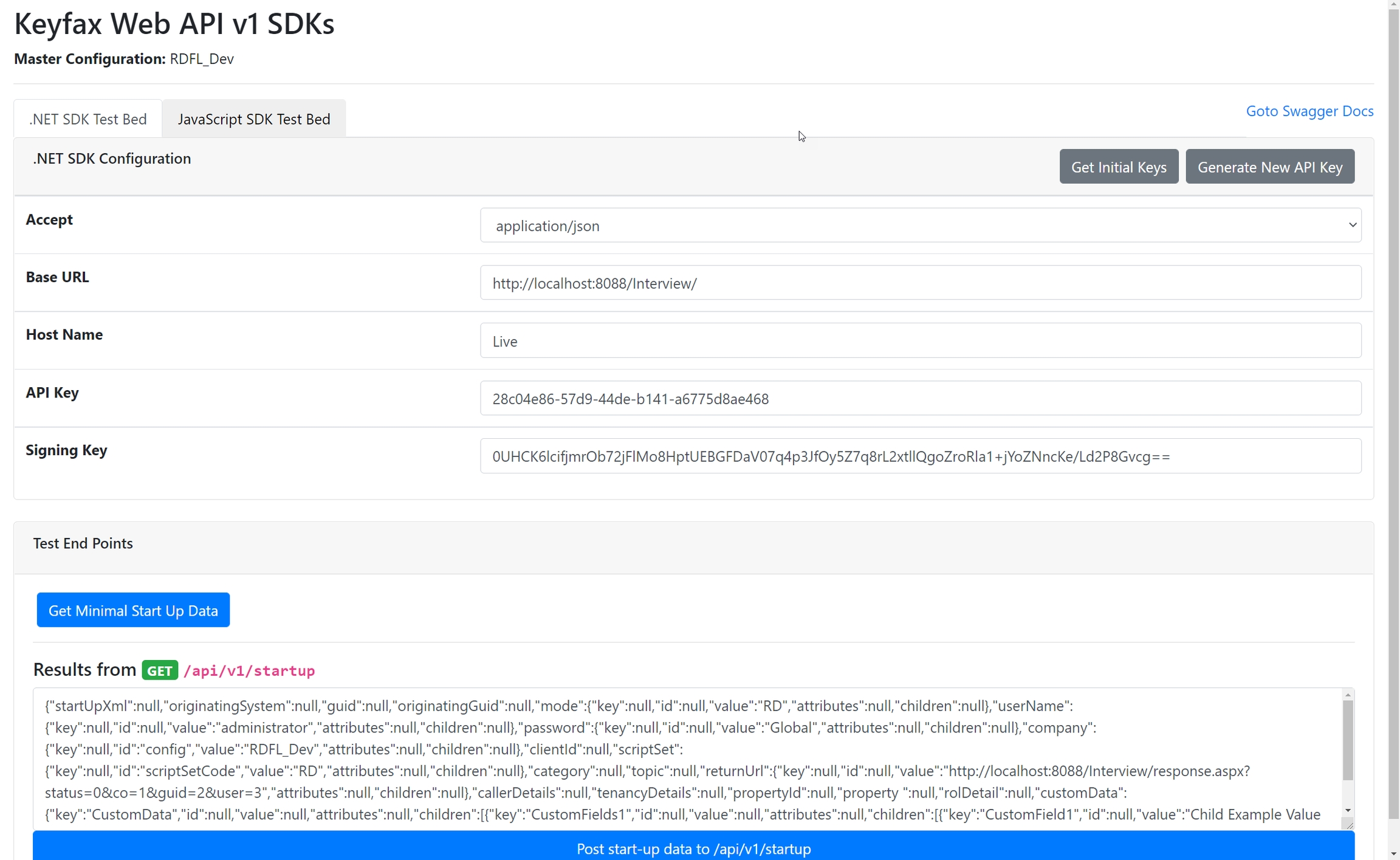This screenshot has height=860, width=1400.
Task: Open the JavaScript SDK Test Bed tab
Action: [x=253, y=119]
